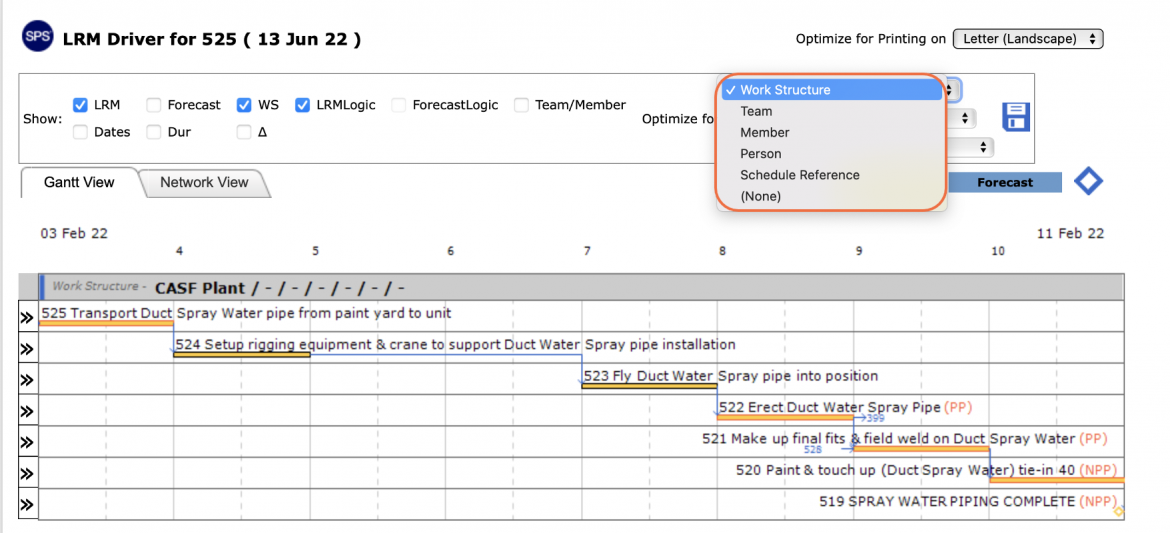This screenshot has height=533, width=1170.
Task: Choose Schedule Reference from the dropdown list
Action: (x=831, y=175)
